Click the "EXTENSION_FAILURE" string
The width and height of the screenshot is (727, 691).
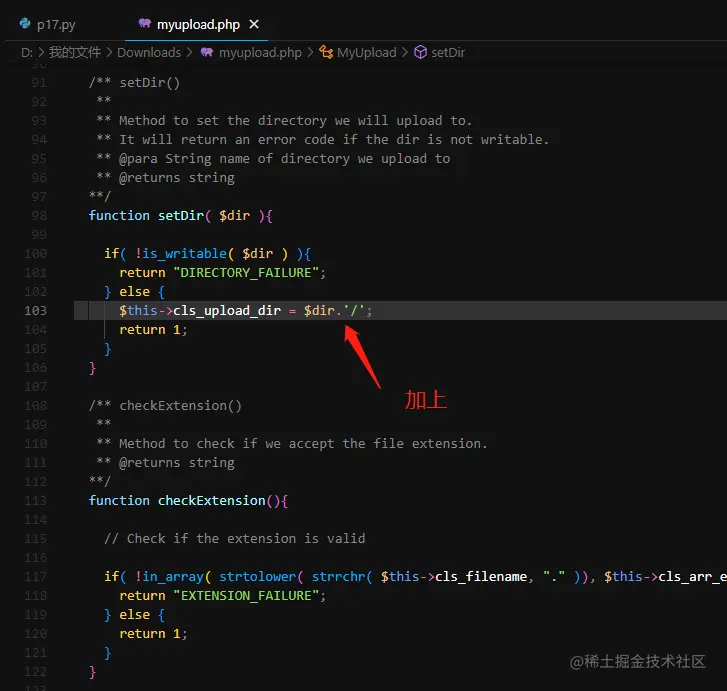tap(246, 596)
